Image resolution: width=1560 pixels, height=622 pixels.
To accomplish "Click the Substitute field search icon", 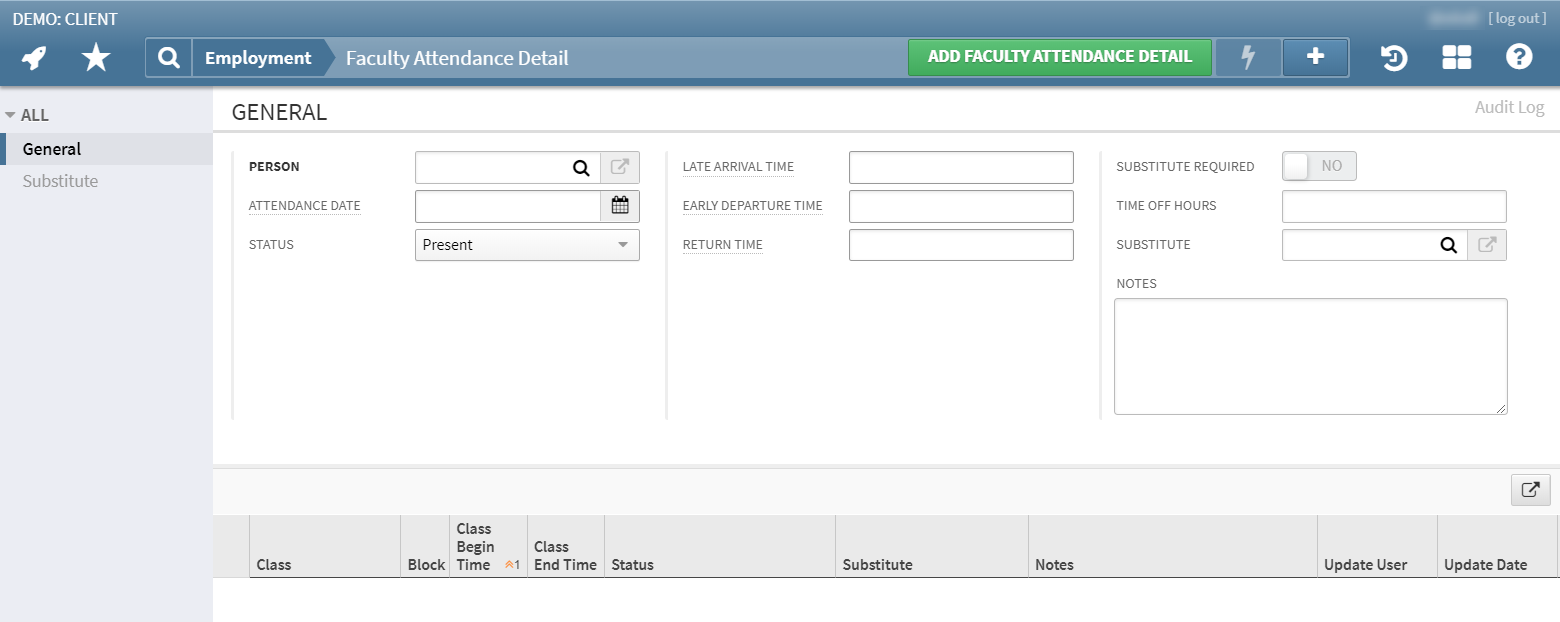I will [x=1449, y=245].
